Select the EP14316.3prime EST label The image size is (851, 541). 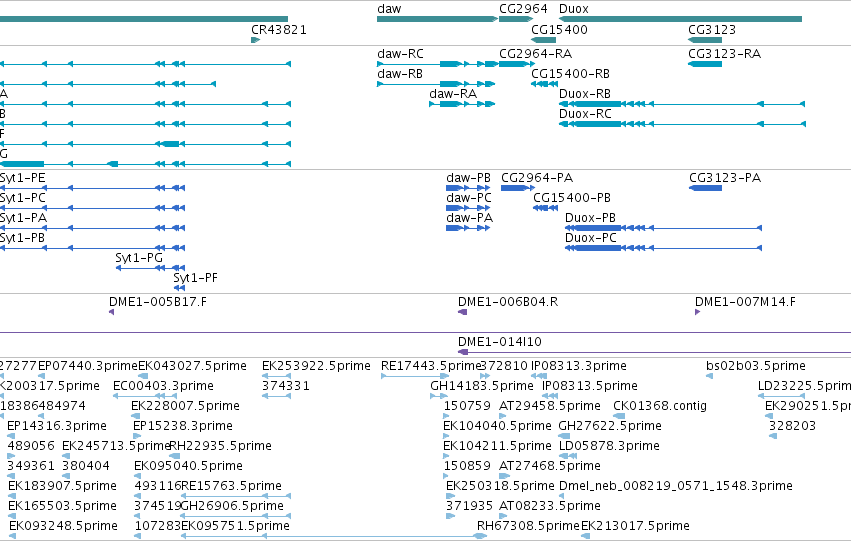point(57,426)
